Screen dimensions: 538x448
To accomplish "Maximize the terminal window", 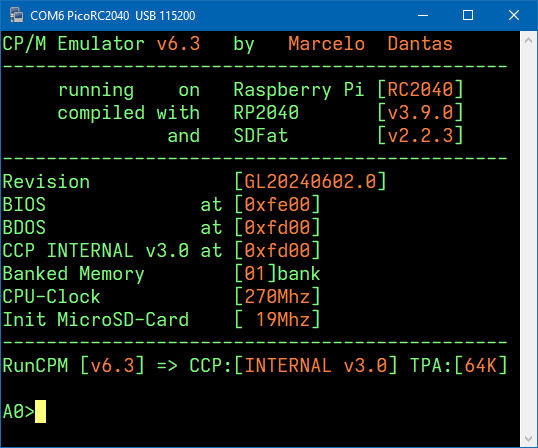I will pos(468,15).
